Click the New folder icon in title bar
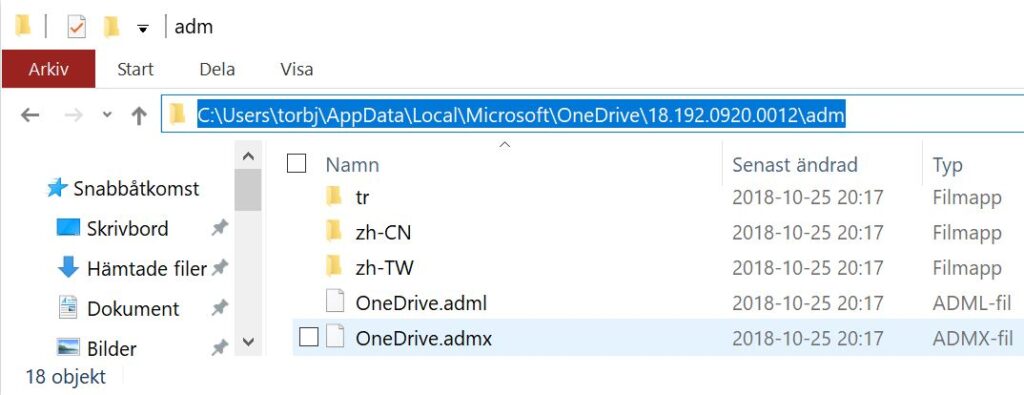Screen dimensions: 1024x395 [112, 27]
